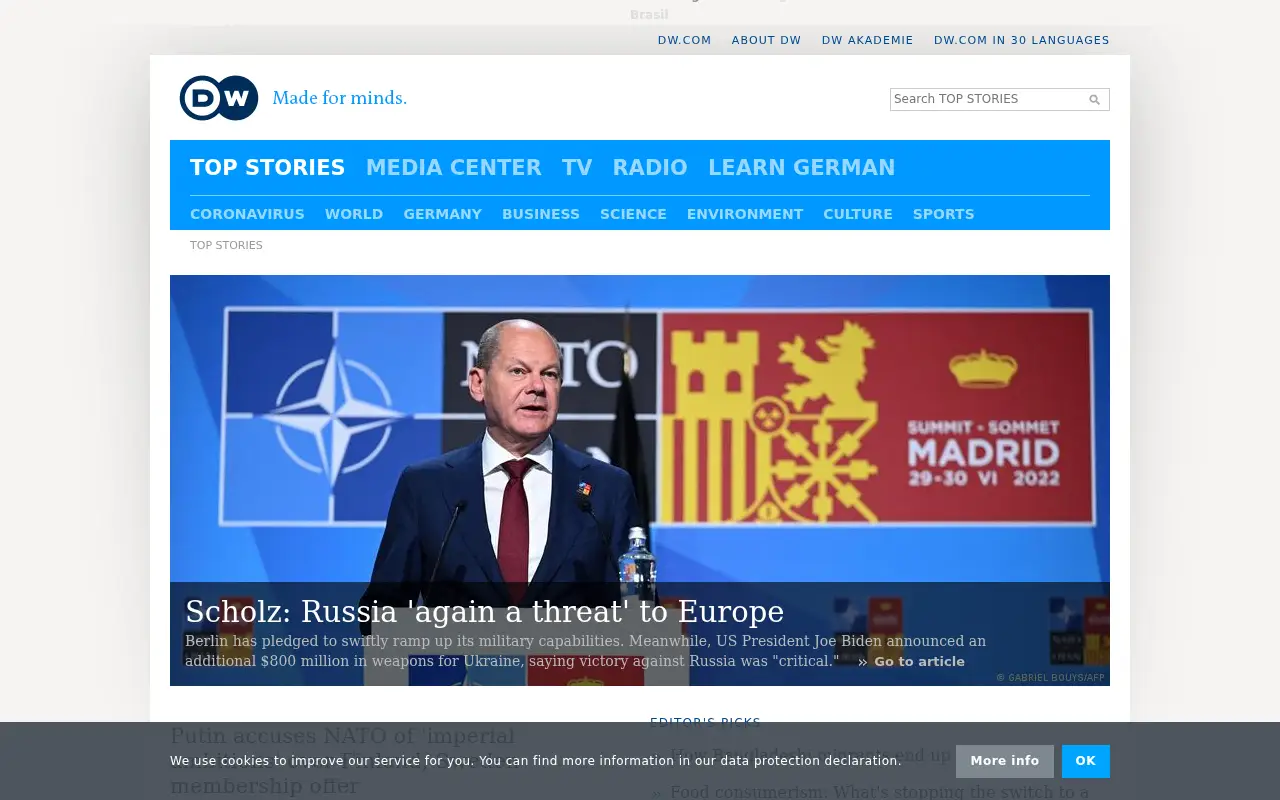Screen dimensions: 1280x800
Task: Open DW.COM IN 30 LANGUAGES
Action: tap(1021, 40)
